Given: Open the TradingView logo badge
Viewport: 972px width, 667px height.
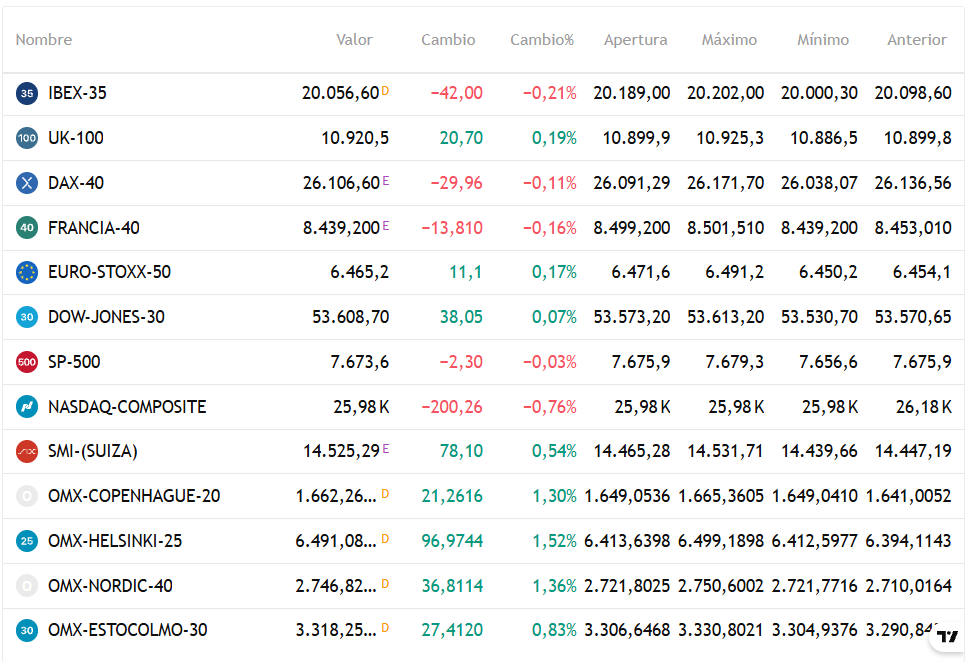Looking at the screenshot, I should click(x=947, y=637).
